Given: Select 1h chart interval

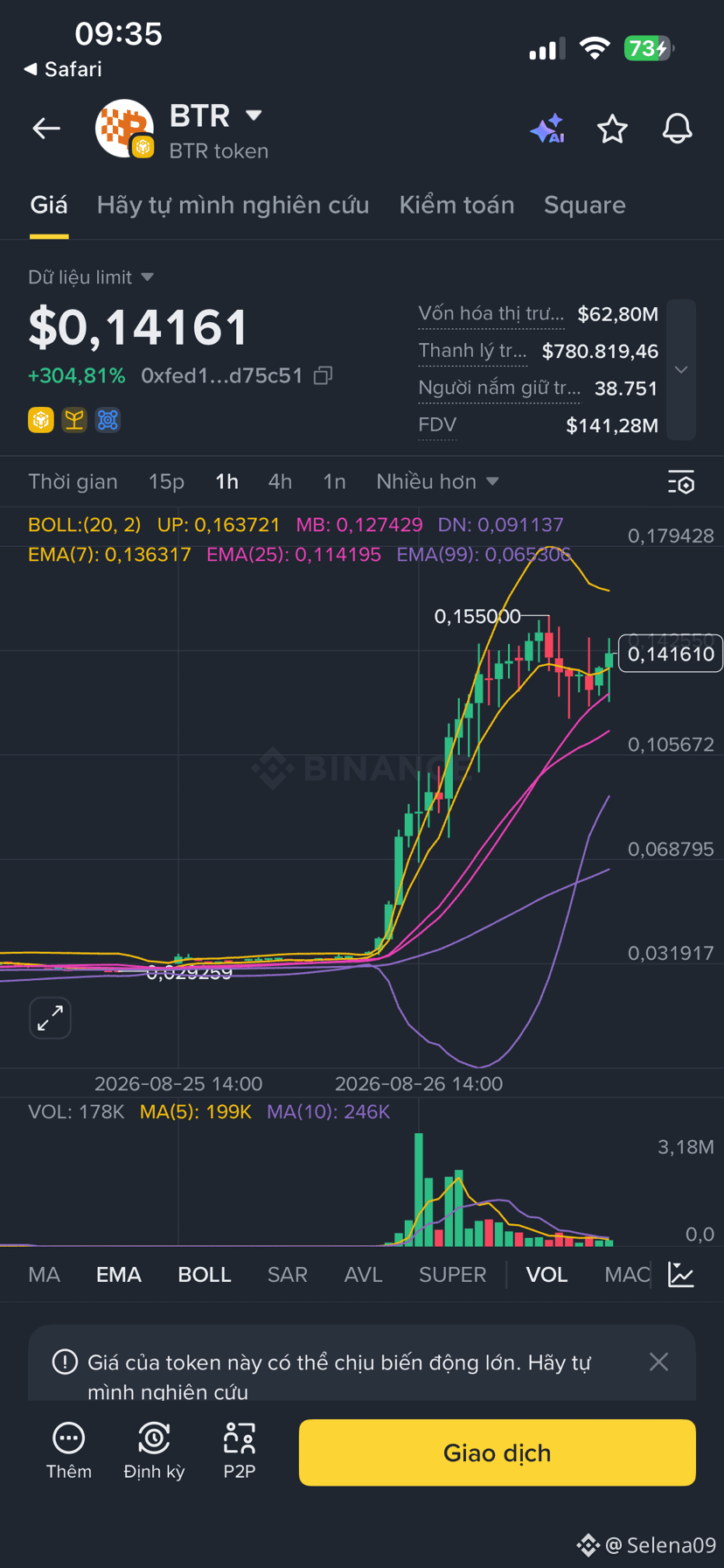Looking at the screenshot, I should (226, 481).
